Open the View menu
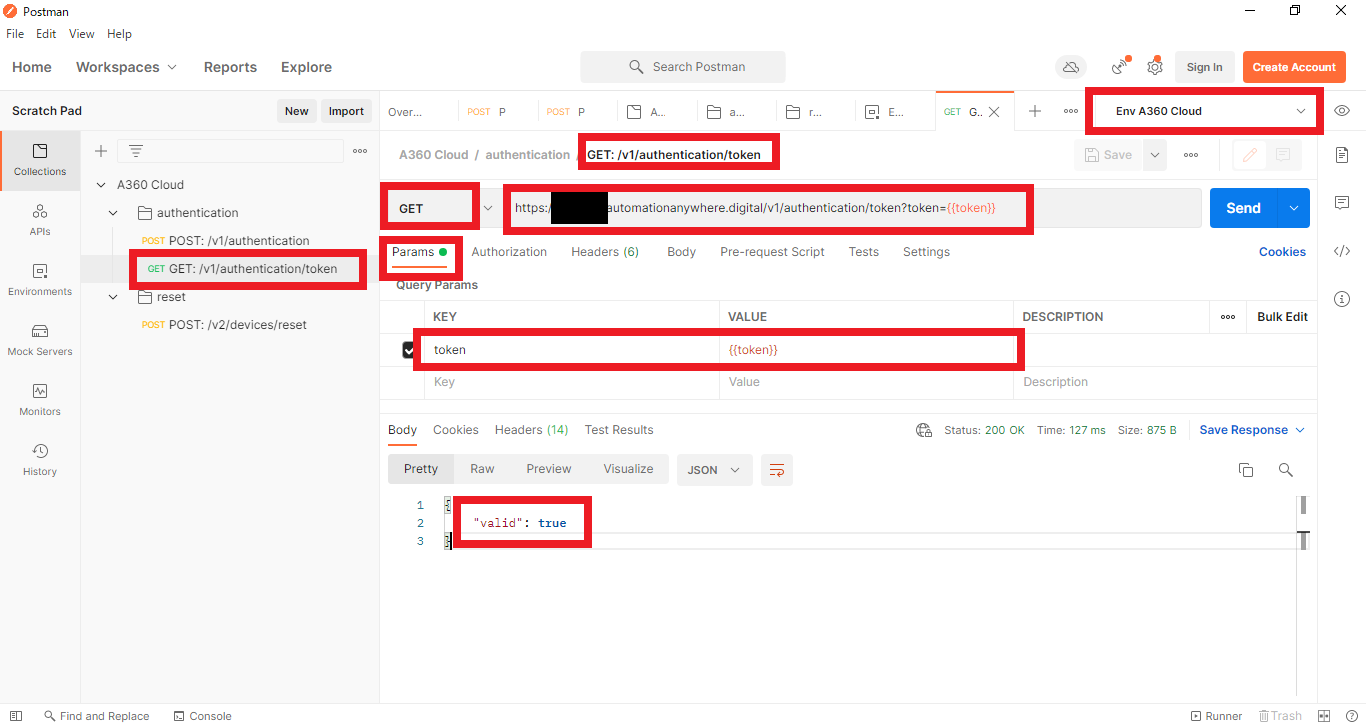 (81, 34)
